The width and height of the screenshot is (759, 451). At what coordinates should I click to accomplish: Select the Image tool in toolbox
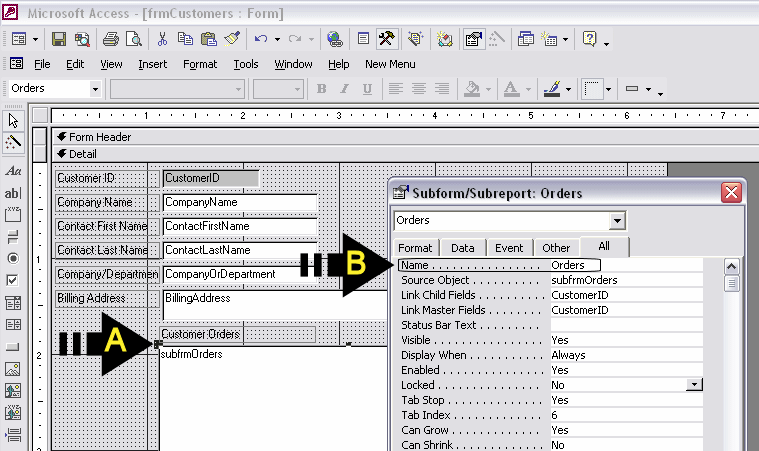[x=13, y=369]
